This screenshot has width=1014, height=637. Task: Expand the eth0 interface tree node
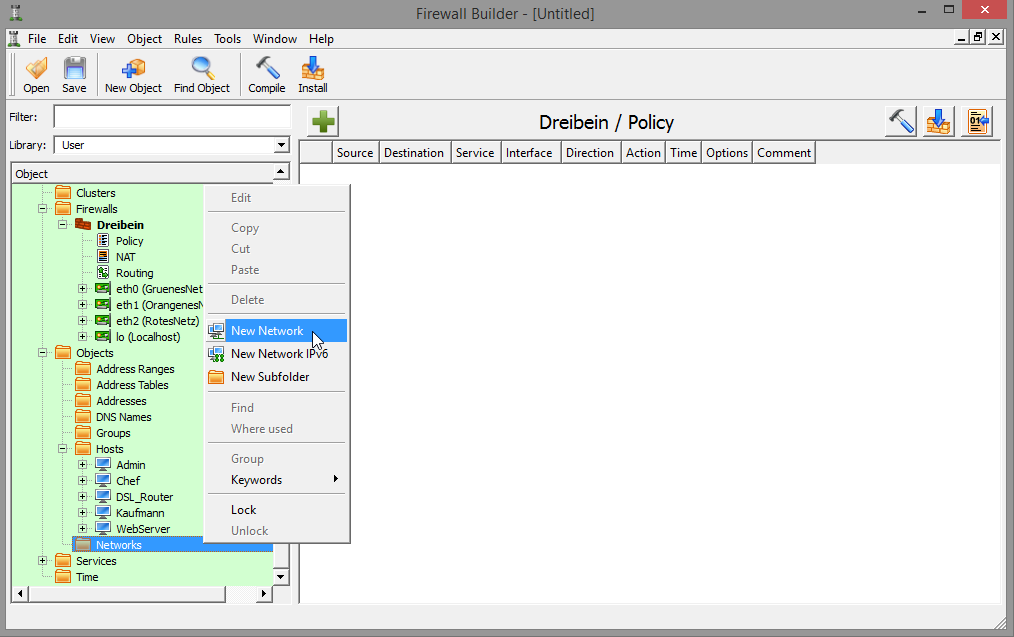83,289
